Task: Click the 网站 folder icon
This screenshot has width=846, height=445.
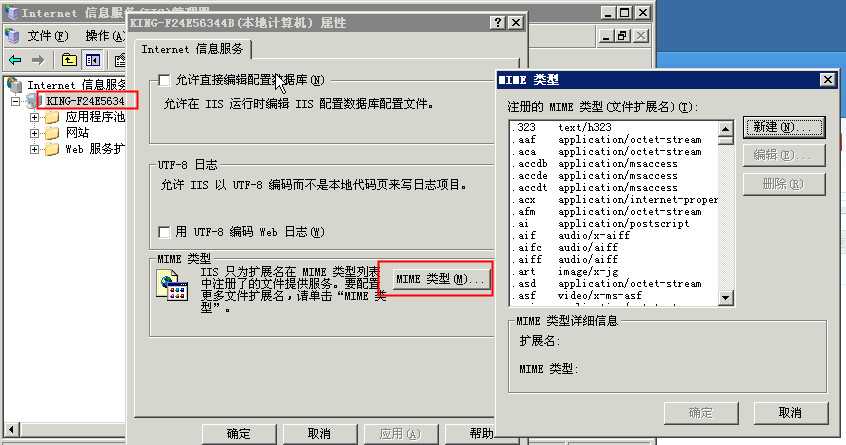Action: click(52, 133)
